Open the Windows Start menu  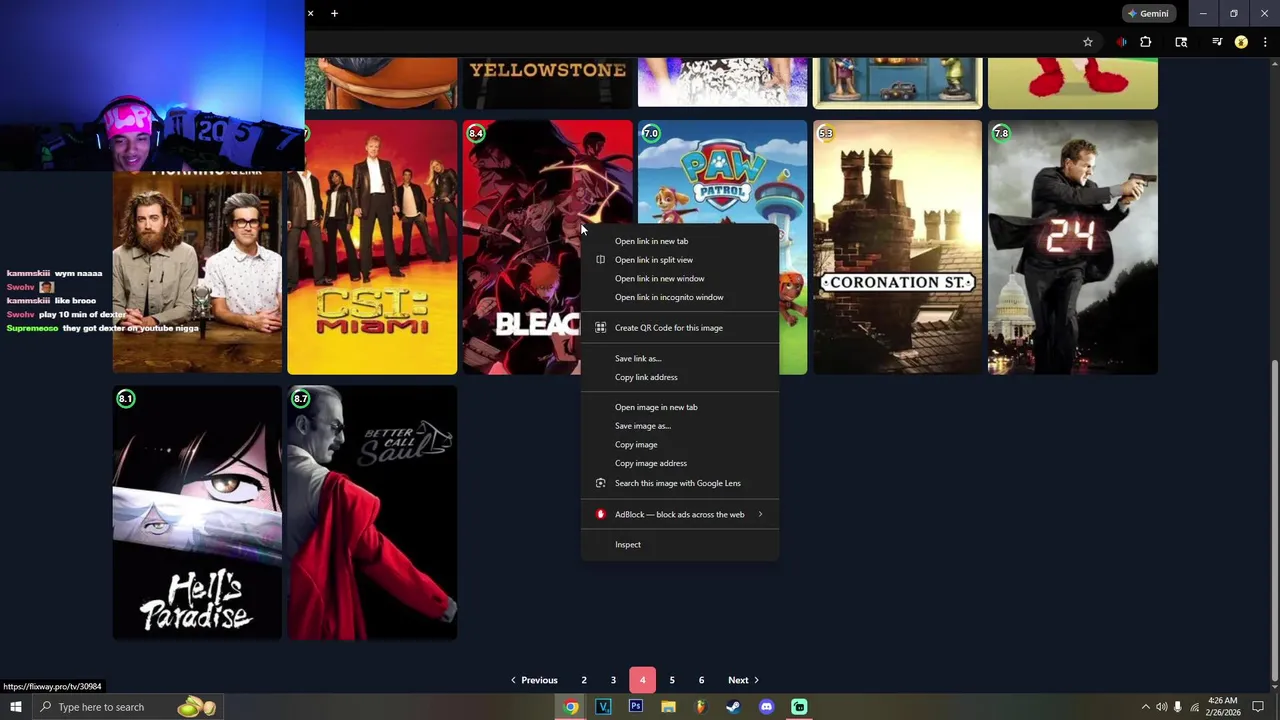coord(16,707)
